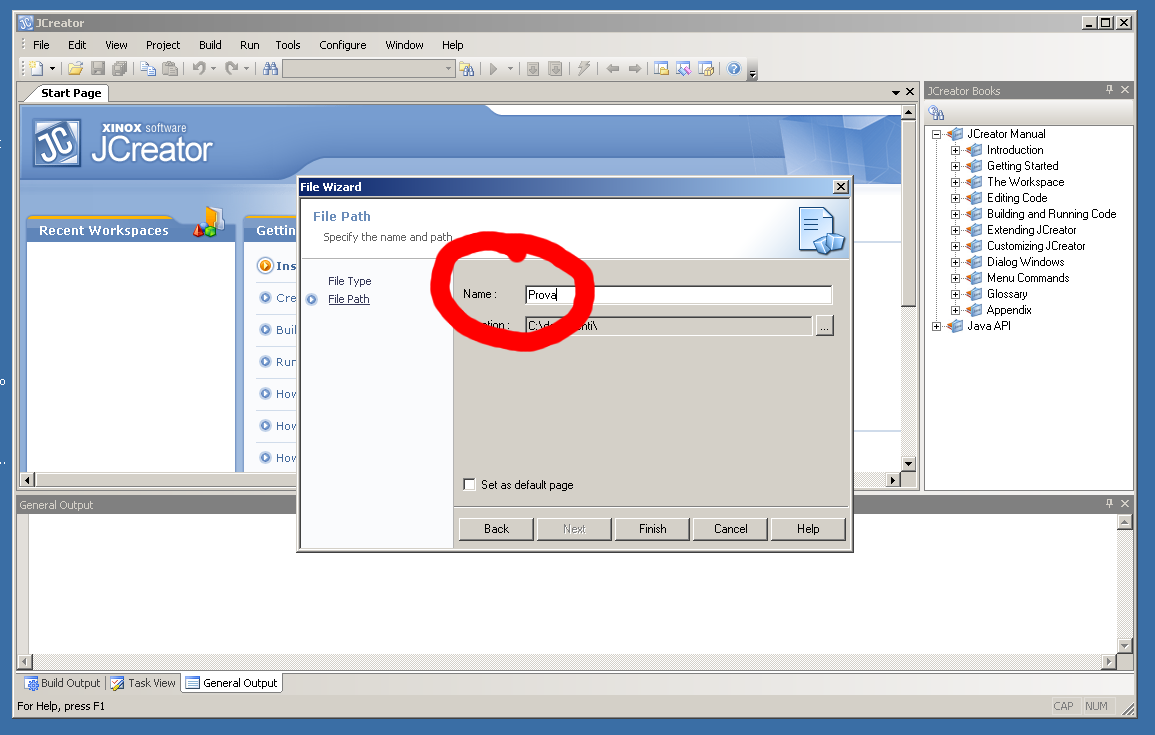
Task: Click the blue Help question mark icon
Action: pos(734,69)
